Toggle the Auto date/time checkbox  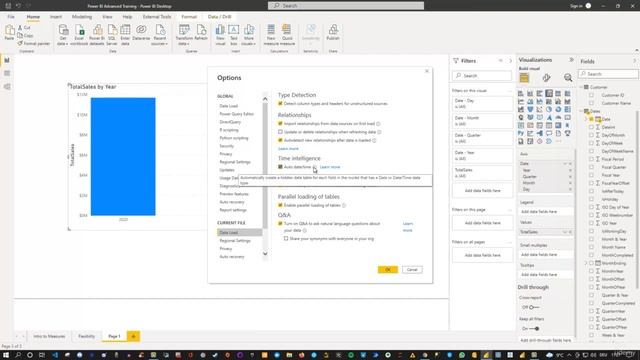(280, 167)
